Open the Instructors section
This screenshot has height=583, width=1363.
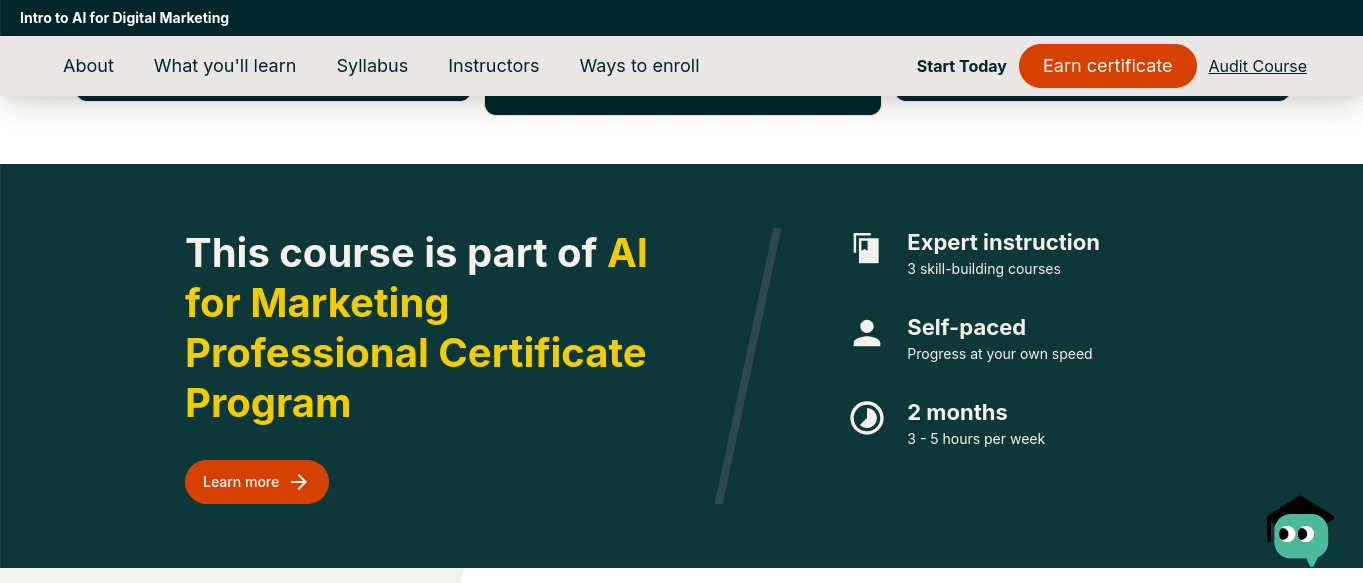pyautogui.click(x=493, y=66)
